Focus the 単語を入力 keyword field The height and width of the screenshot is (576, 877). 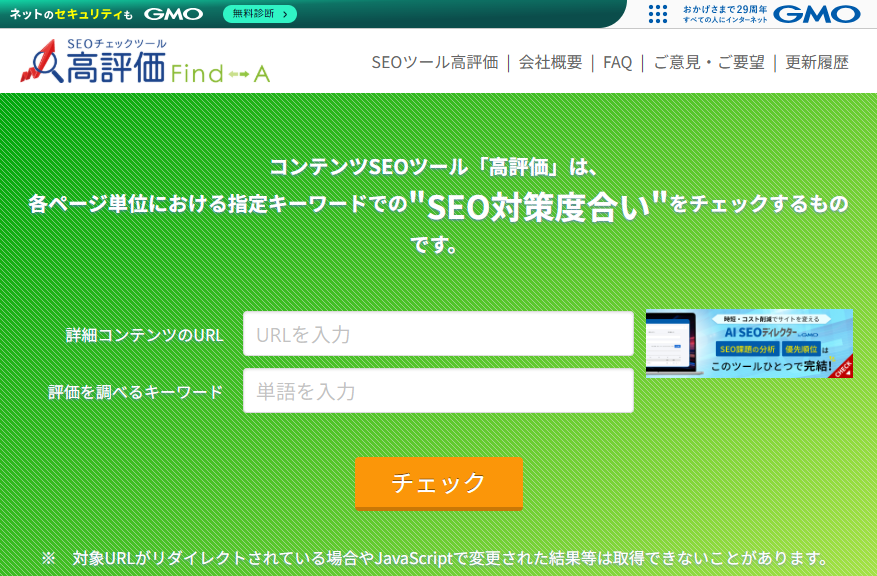tap(438, 391)
